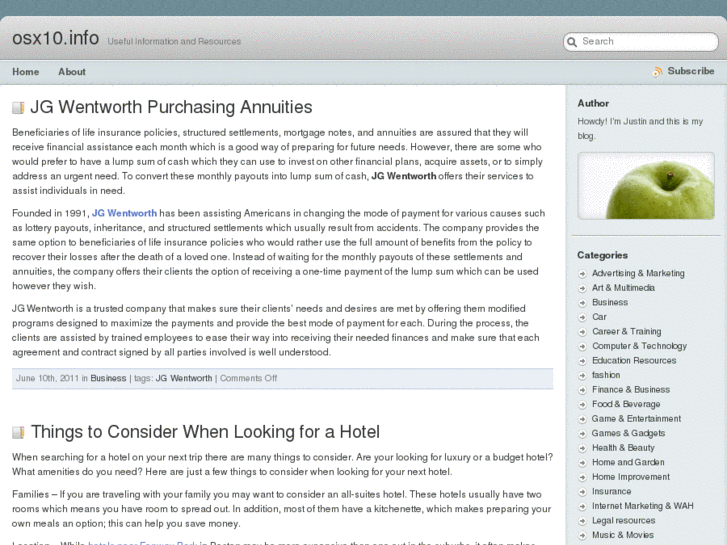The image size is (727, 545).
Task: Click the arrow bullet next to Career & Training
Action: click(x=582, y=332)
